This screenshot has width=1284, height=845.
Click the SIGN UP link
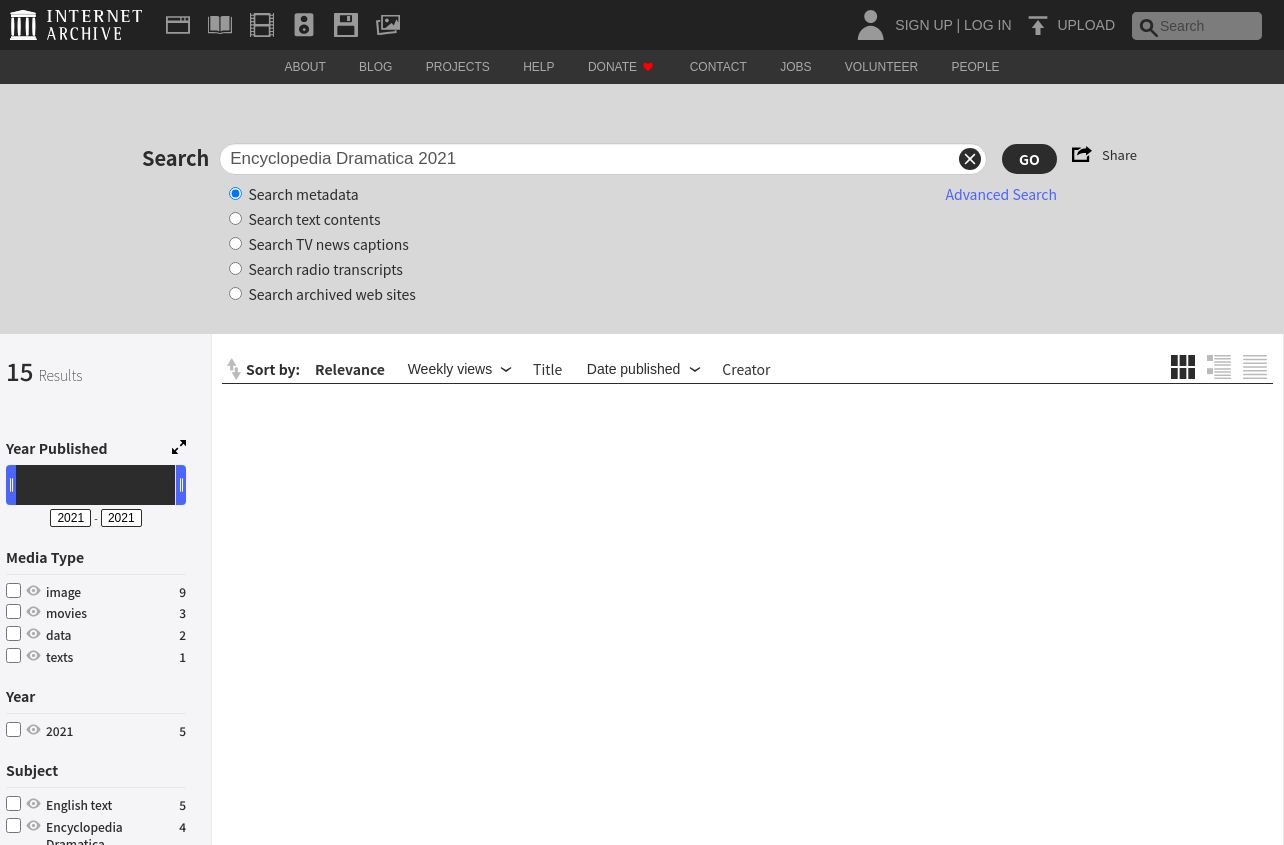click(x=923, y=25)
